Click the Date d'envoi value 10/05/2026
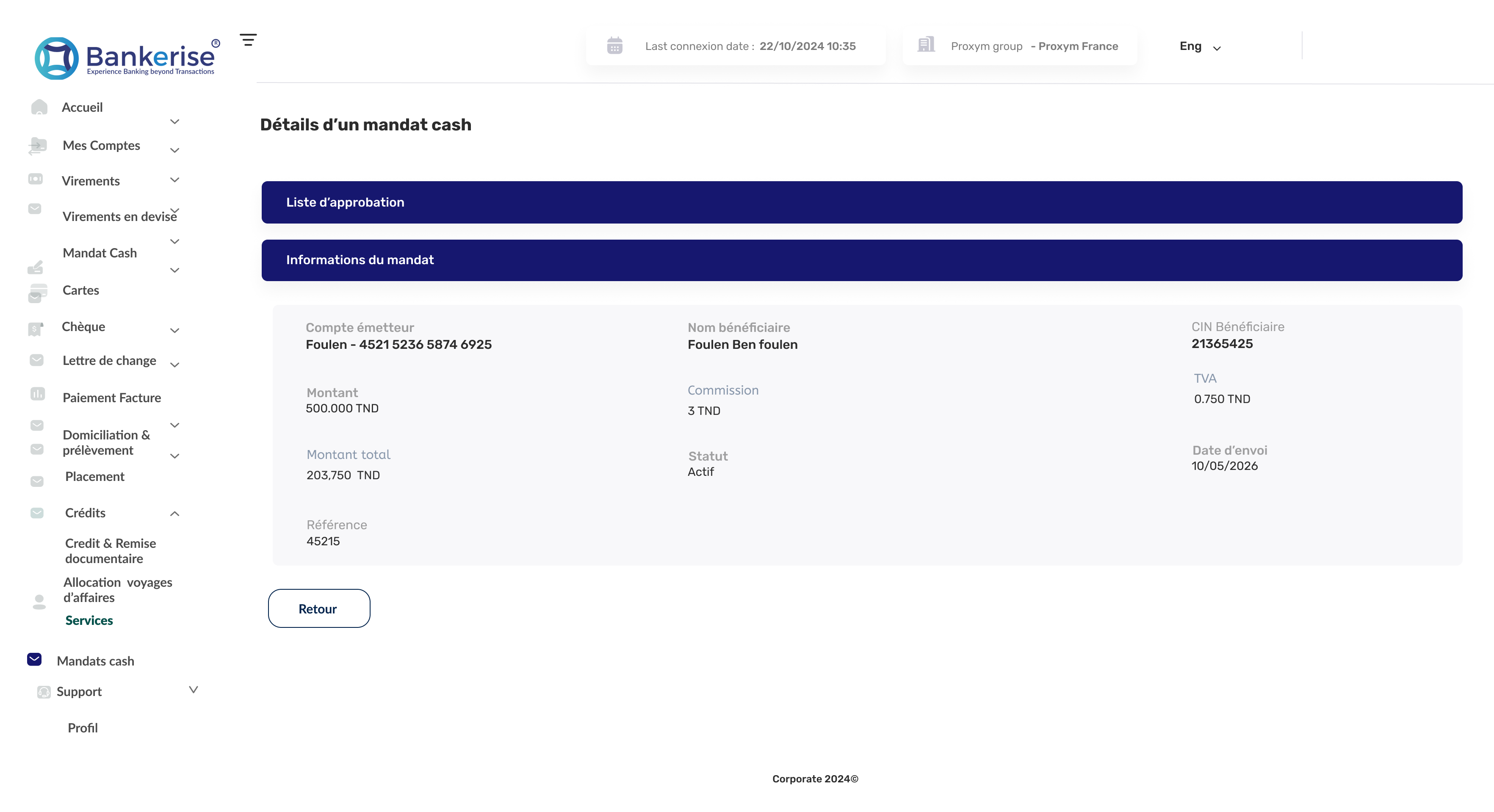The height and width of the screenshot is (812, 1494). tap(1224, 466)
